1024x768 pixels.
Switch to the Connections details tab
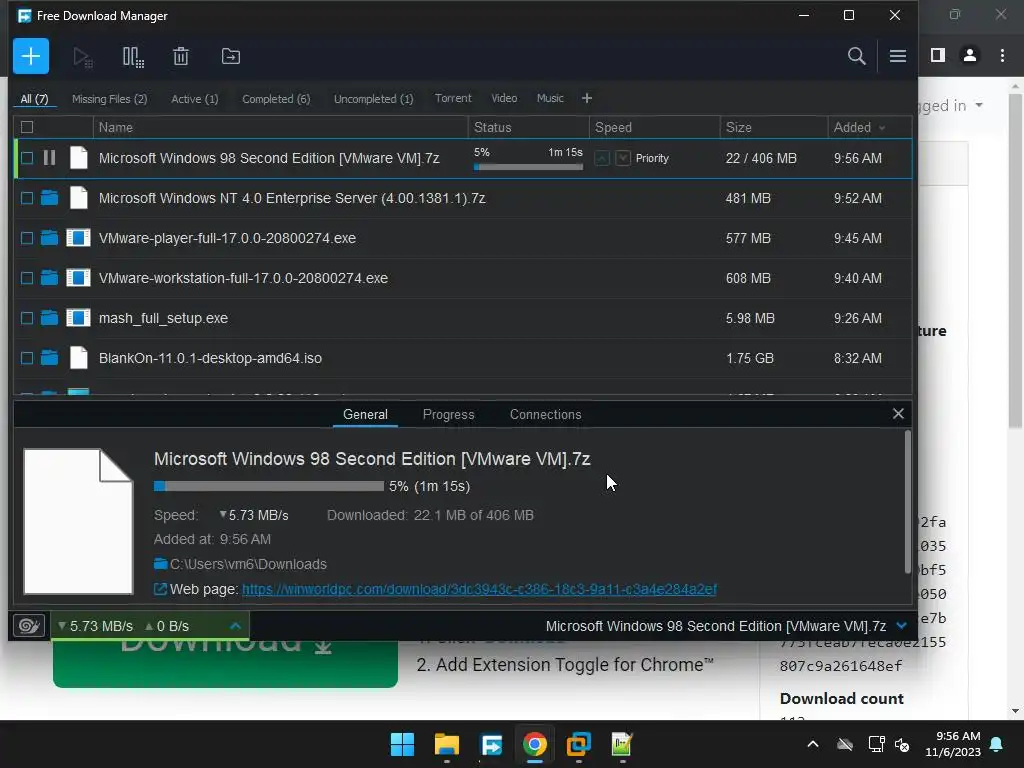[x=545, y=414]
